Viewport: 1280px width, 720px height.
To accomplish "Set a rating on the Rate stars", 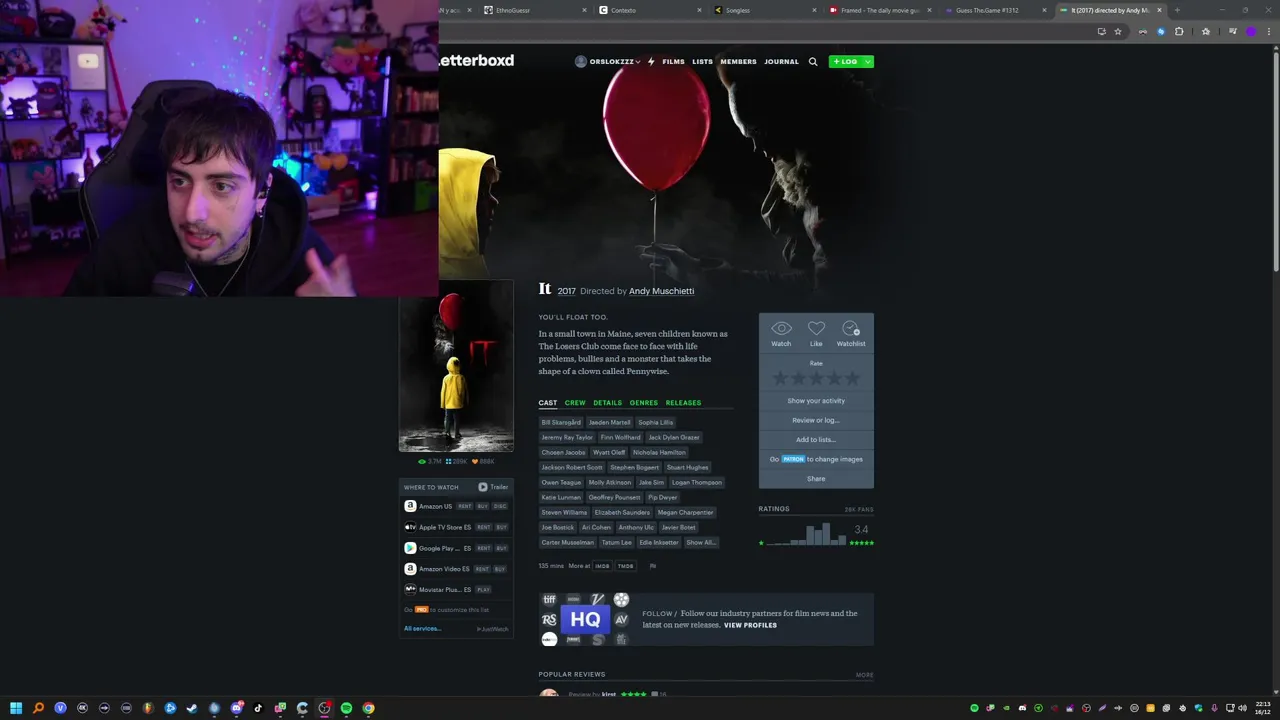I will click(816, 378).
